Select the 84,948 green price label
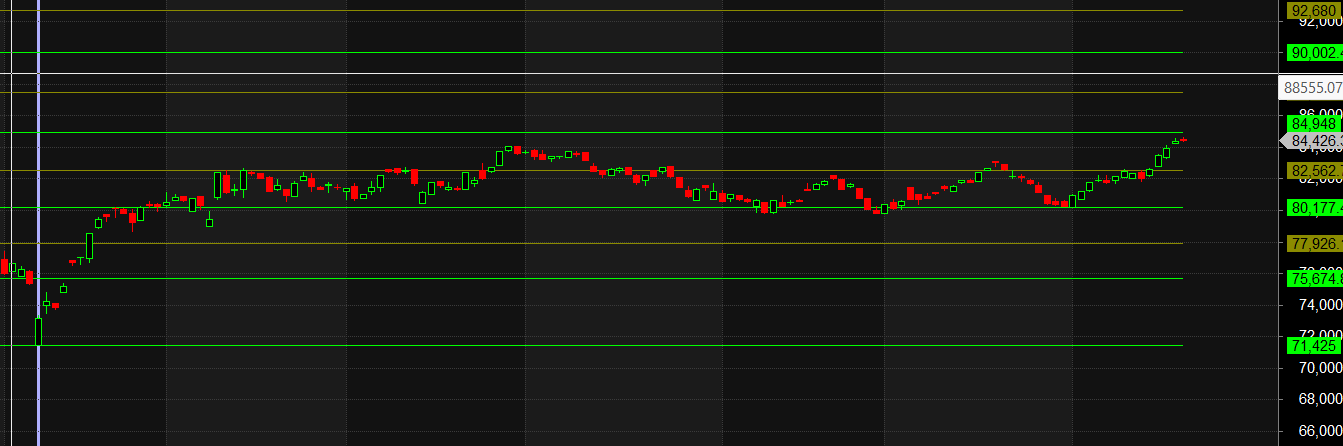 [1315, 124]
